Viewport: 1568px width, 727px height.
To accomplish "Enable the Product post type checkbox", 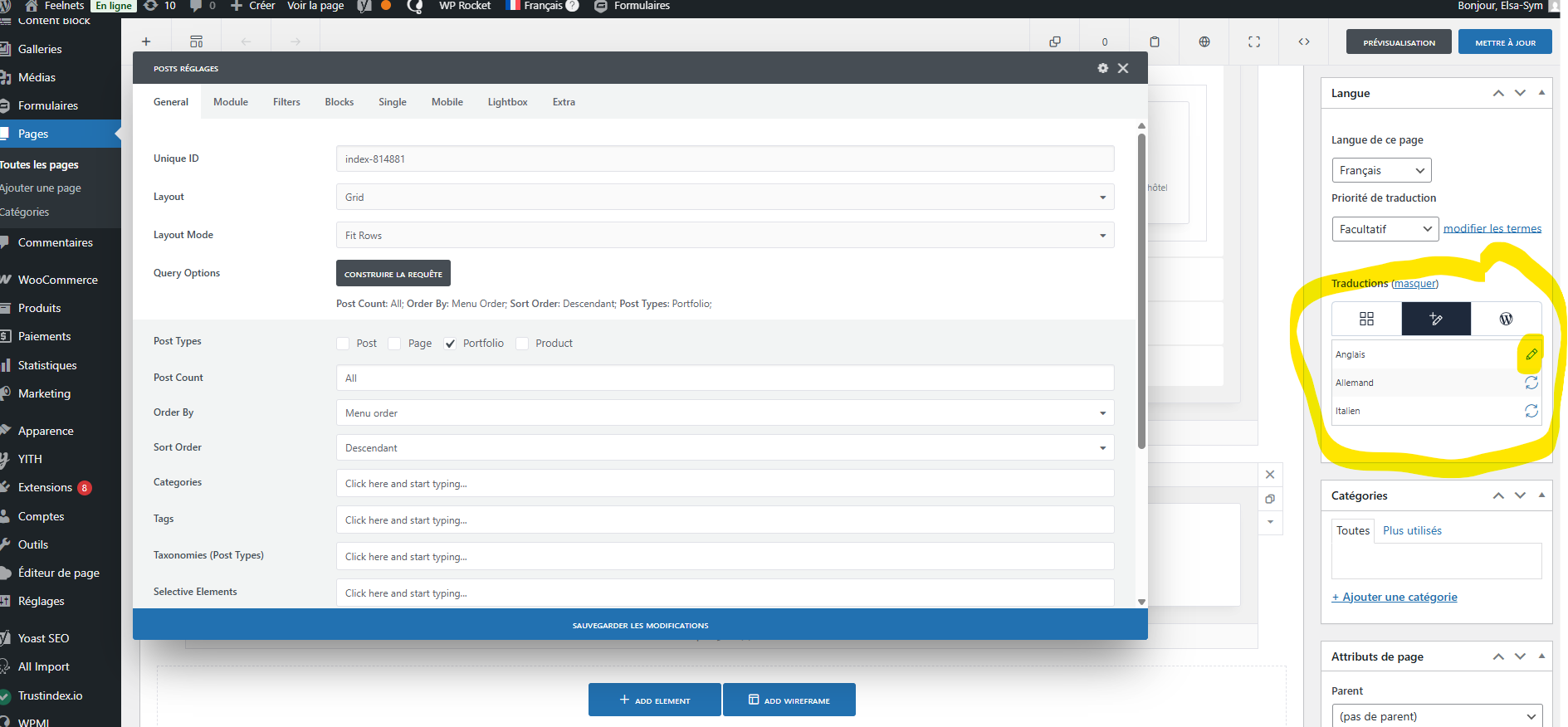I will coord(522,344).
